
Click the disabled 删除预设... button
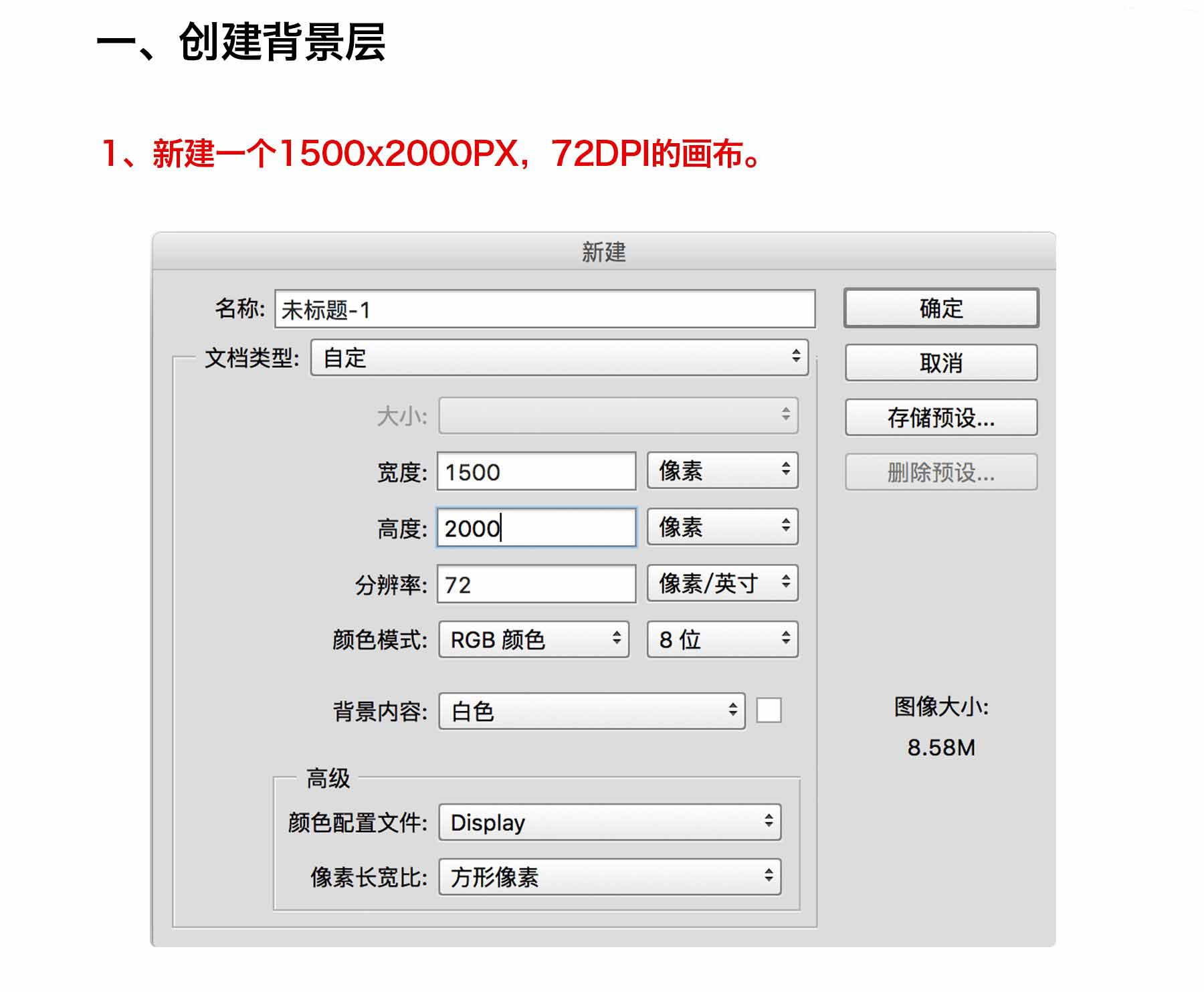[941, 472]
